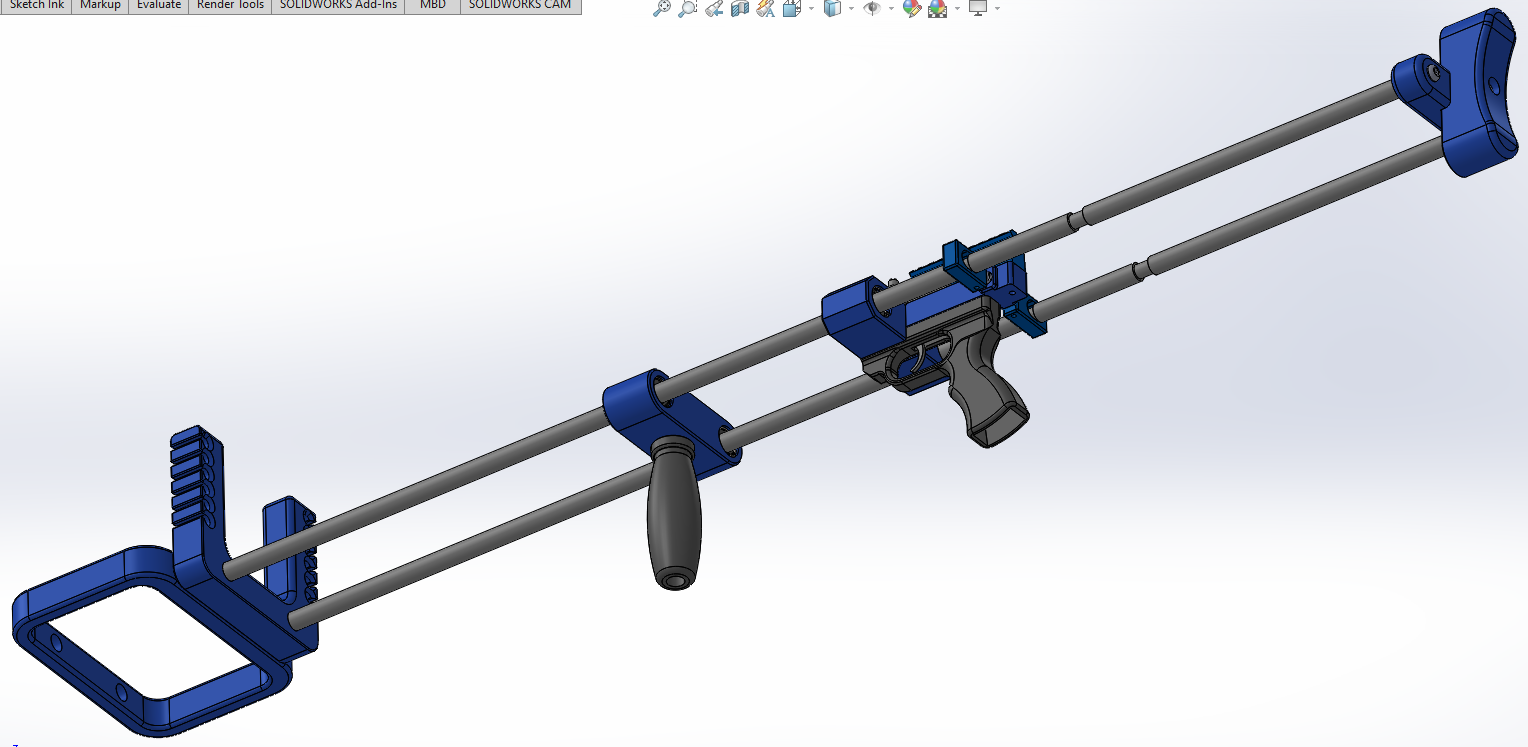
Task: Open the Render Tools tab
Action: 230,5
